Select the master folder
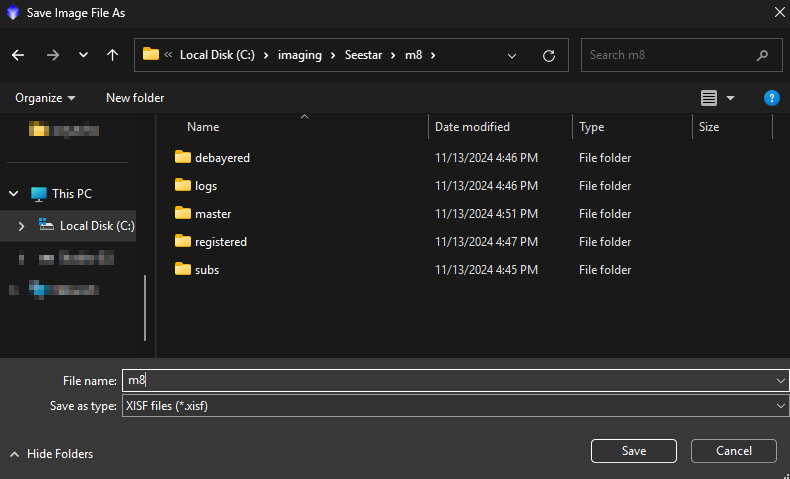790x479 pixels. point(213,214)
